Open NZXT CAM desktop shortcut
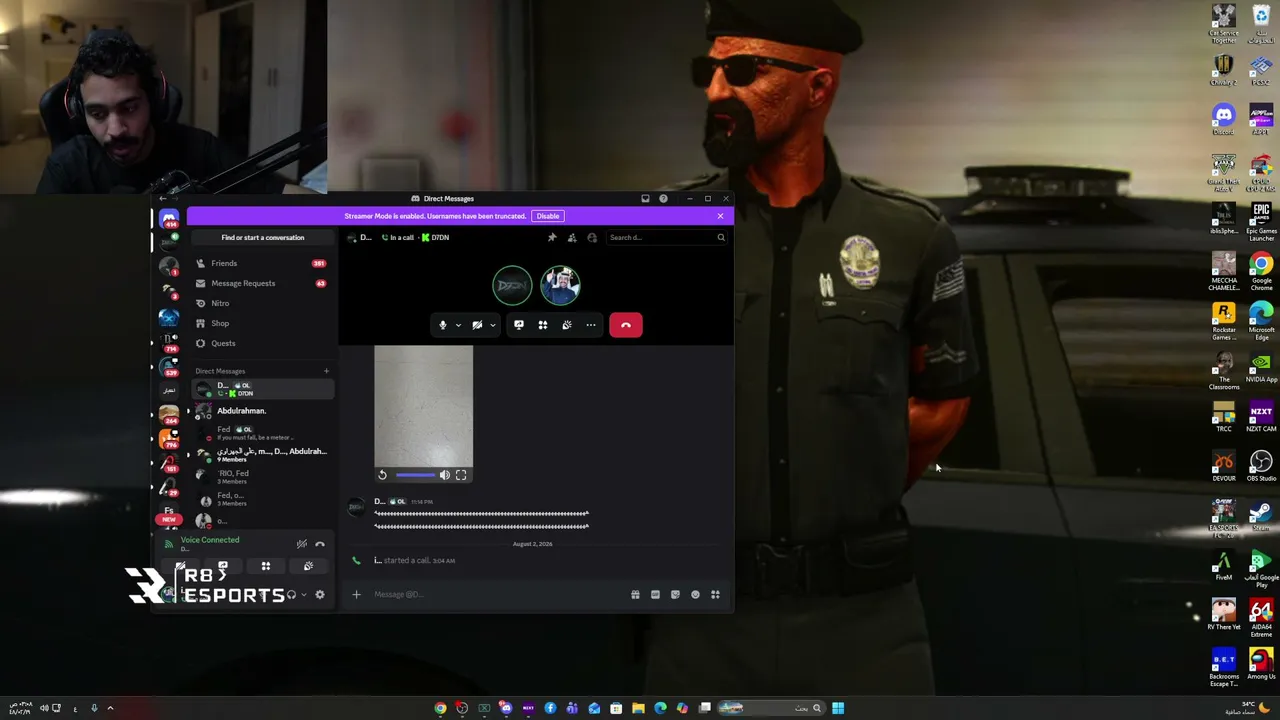 [x=1261, y=417]
